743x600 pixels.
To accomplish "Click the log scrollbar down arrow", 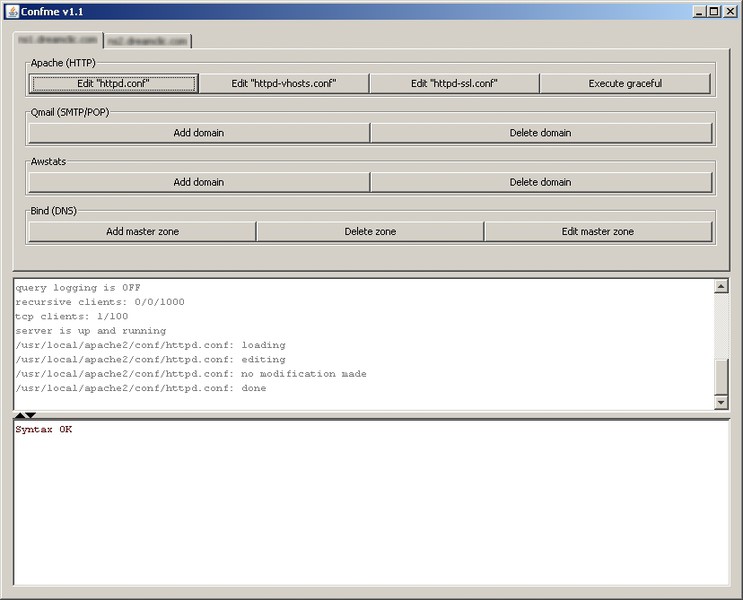I will click(721, 402).
